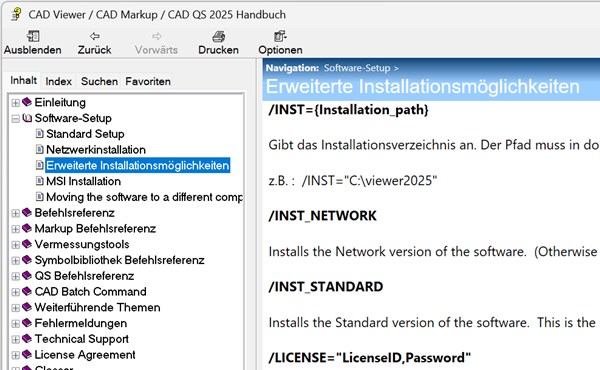Click the page icon next to MSI Installation
600x370 pixels.
[39, 181]
